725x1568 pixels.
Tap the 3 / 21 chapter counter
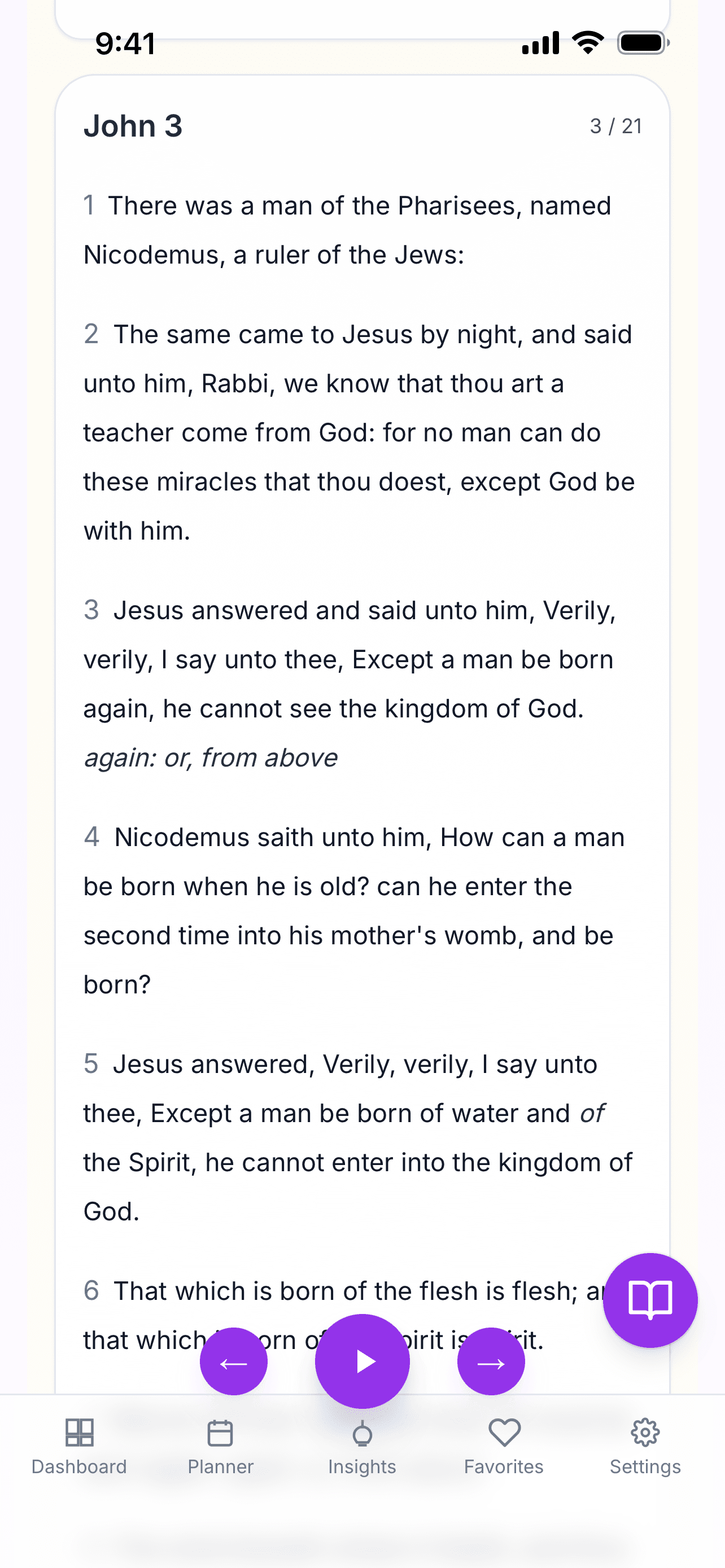[x=615, y=126]
